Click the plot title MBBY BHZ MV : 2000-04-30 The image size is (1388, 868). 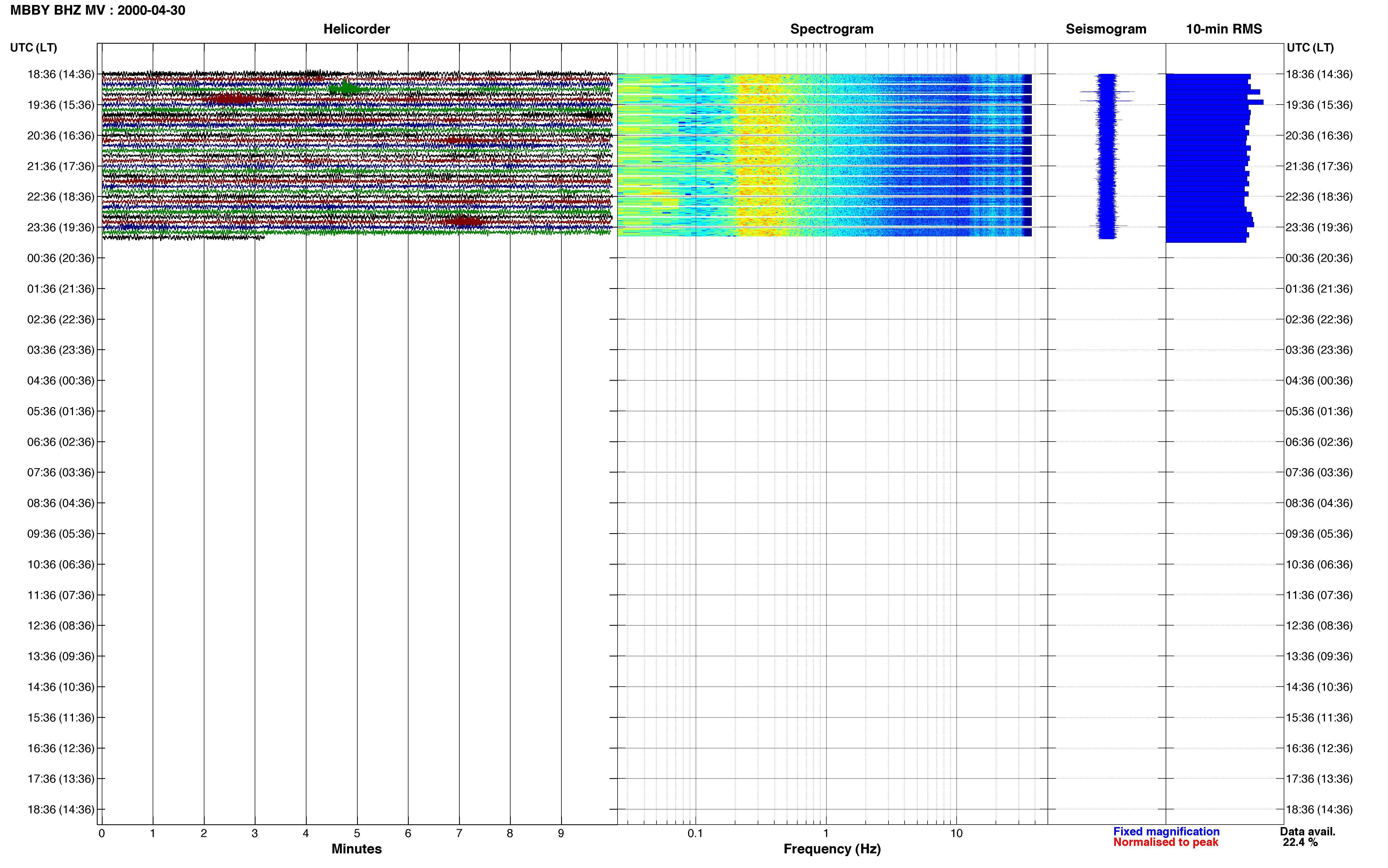click(98, 10)
